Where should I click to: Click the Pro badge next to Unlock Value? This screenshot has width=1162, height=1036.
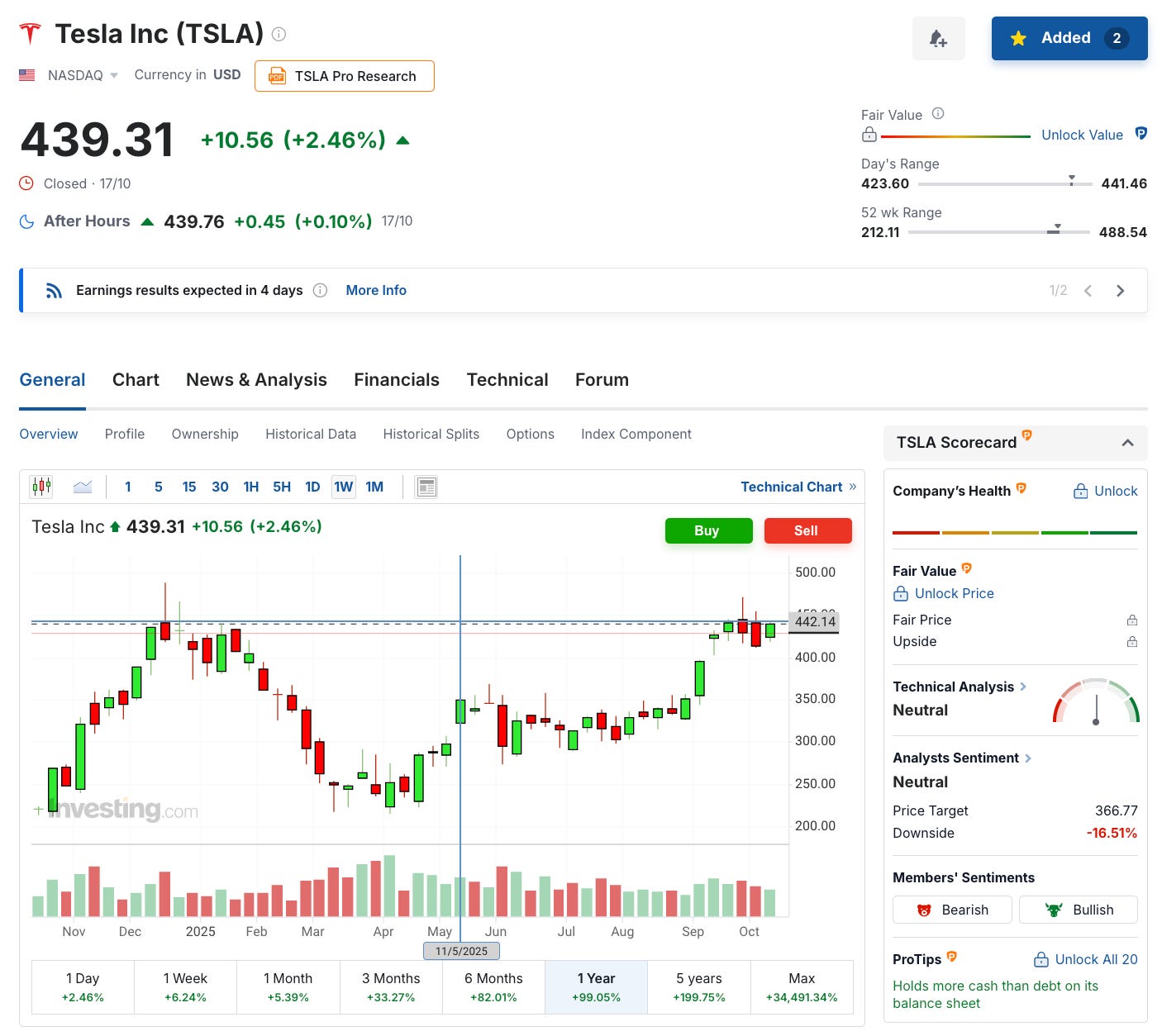(1141, 133)
